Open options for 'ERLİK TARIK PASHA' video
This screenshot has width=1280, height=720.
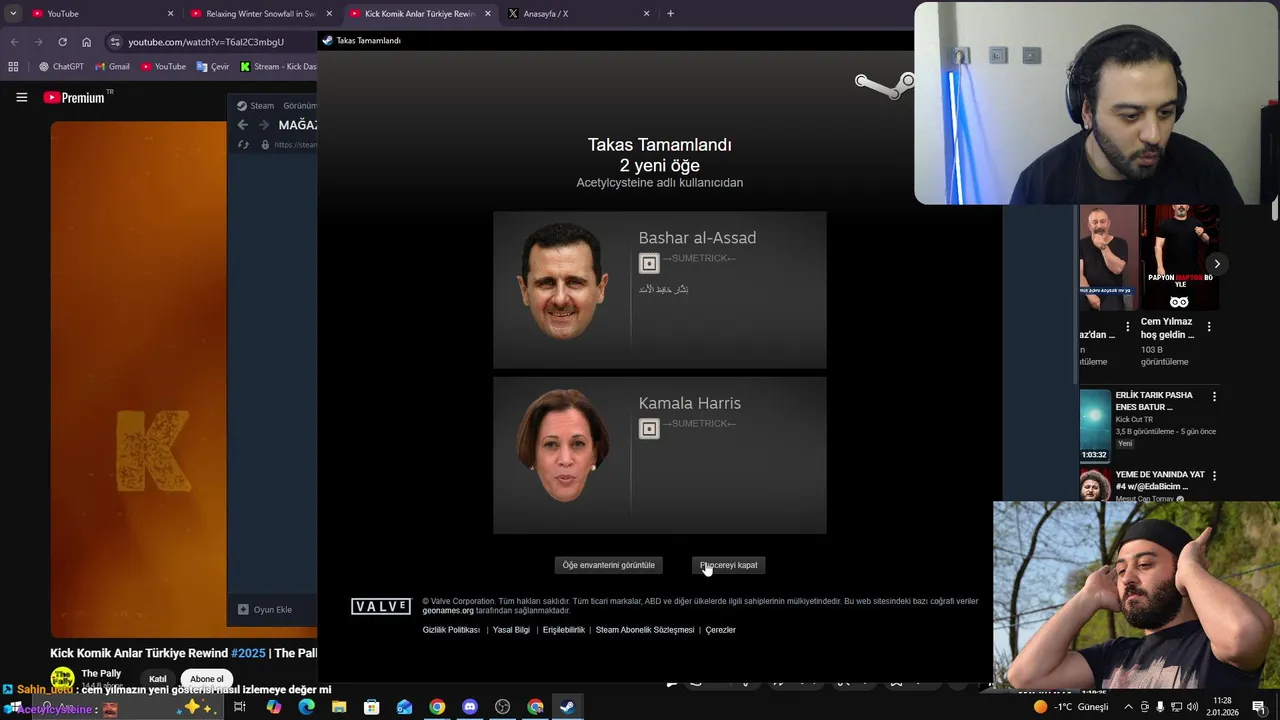pos(1214,396)
